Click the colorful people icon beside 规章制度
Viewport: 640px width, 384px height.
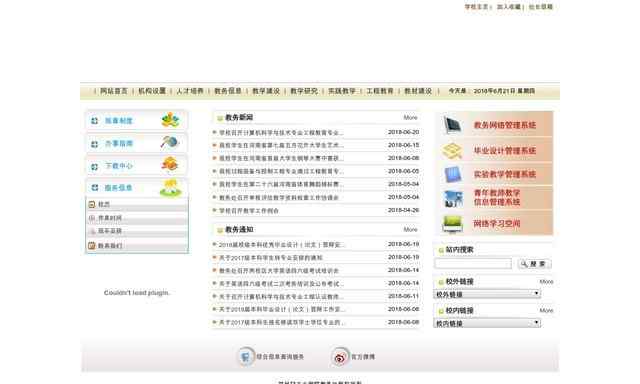[170, 120]
